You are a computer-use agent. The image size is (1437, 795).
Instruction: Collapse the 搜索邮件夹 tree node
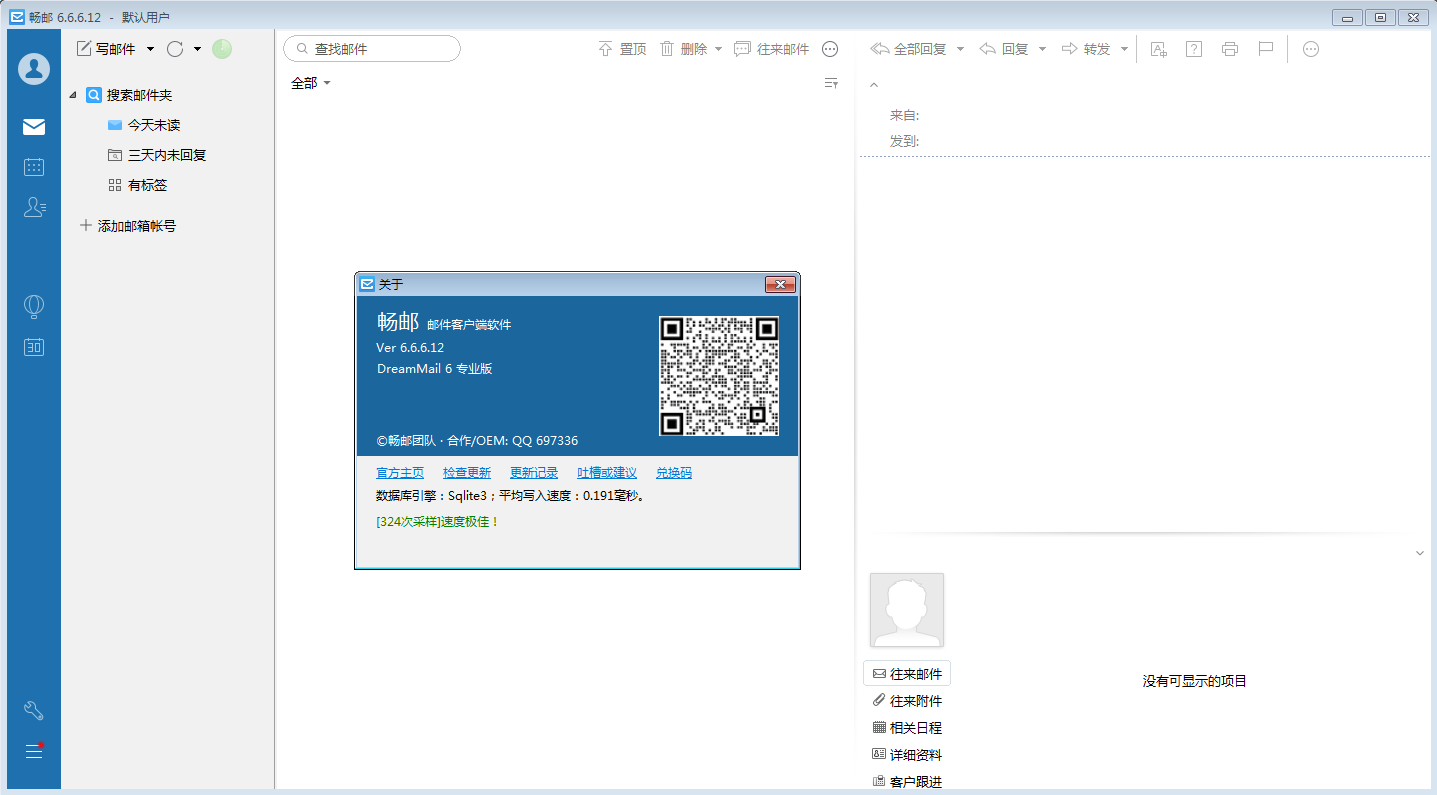pos(73,95)
